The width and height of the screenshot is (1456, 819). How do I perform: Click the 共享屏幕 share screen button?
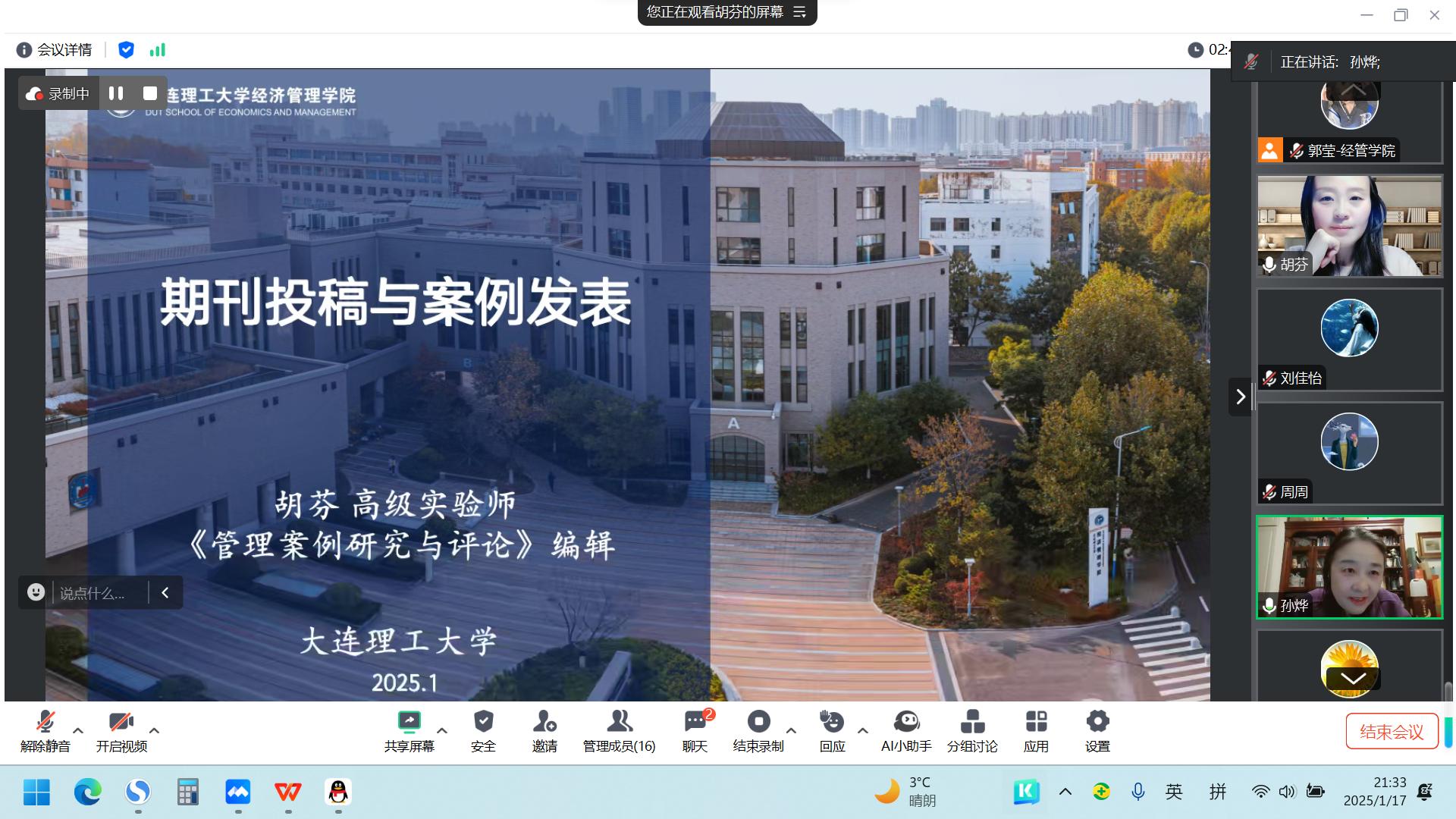click(x=409, y=722)
